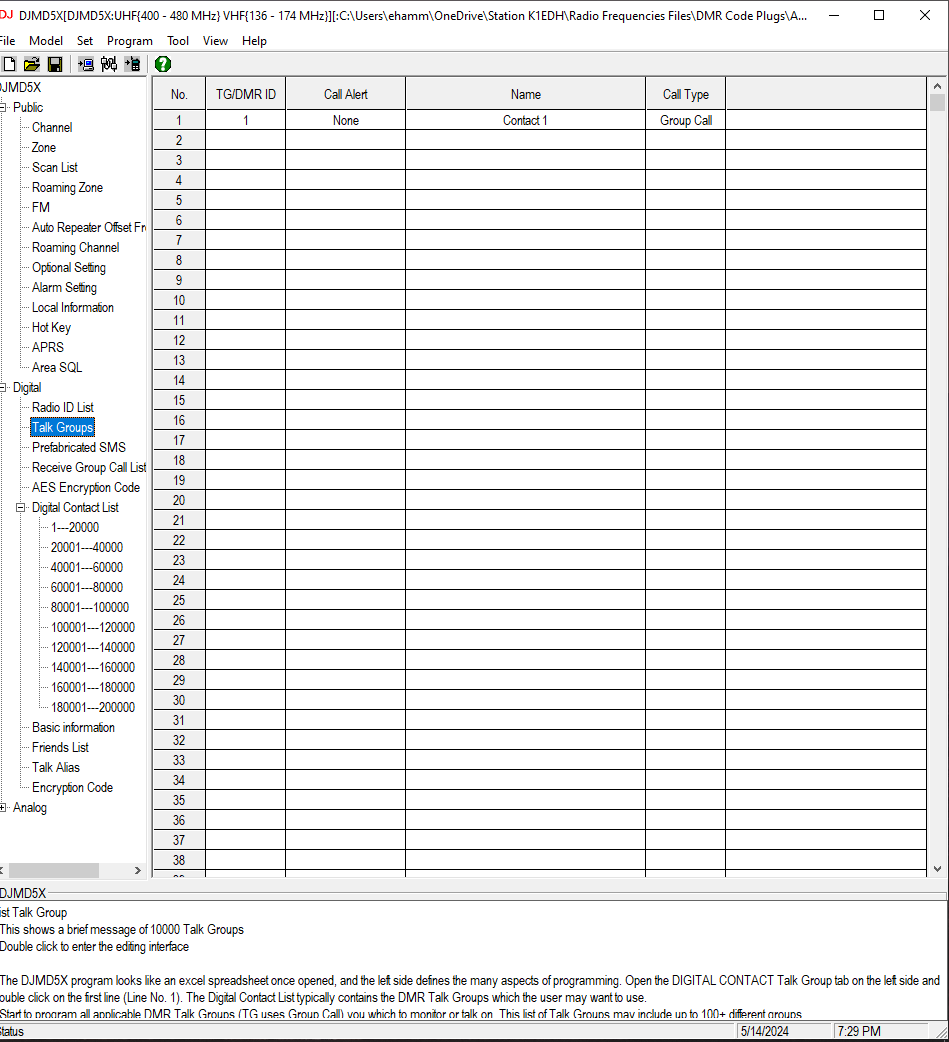The height and width of the screenshot is (1042, 949).
Task: Click tree panel scroll right arrow
Action: point(138,870)
